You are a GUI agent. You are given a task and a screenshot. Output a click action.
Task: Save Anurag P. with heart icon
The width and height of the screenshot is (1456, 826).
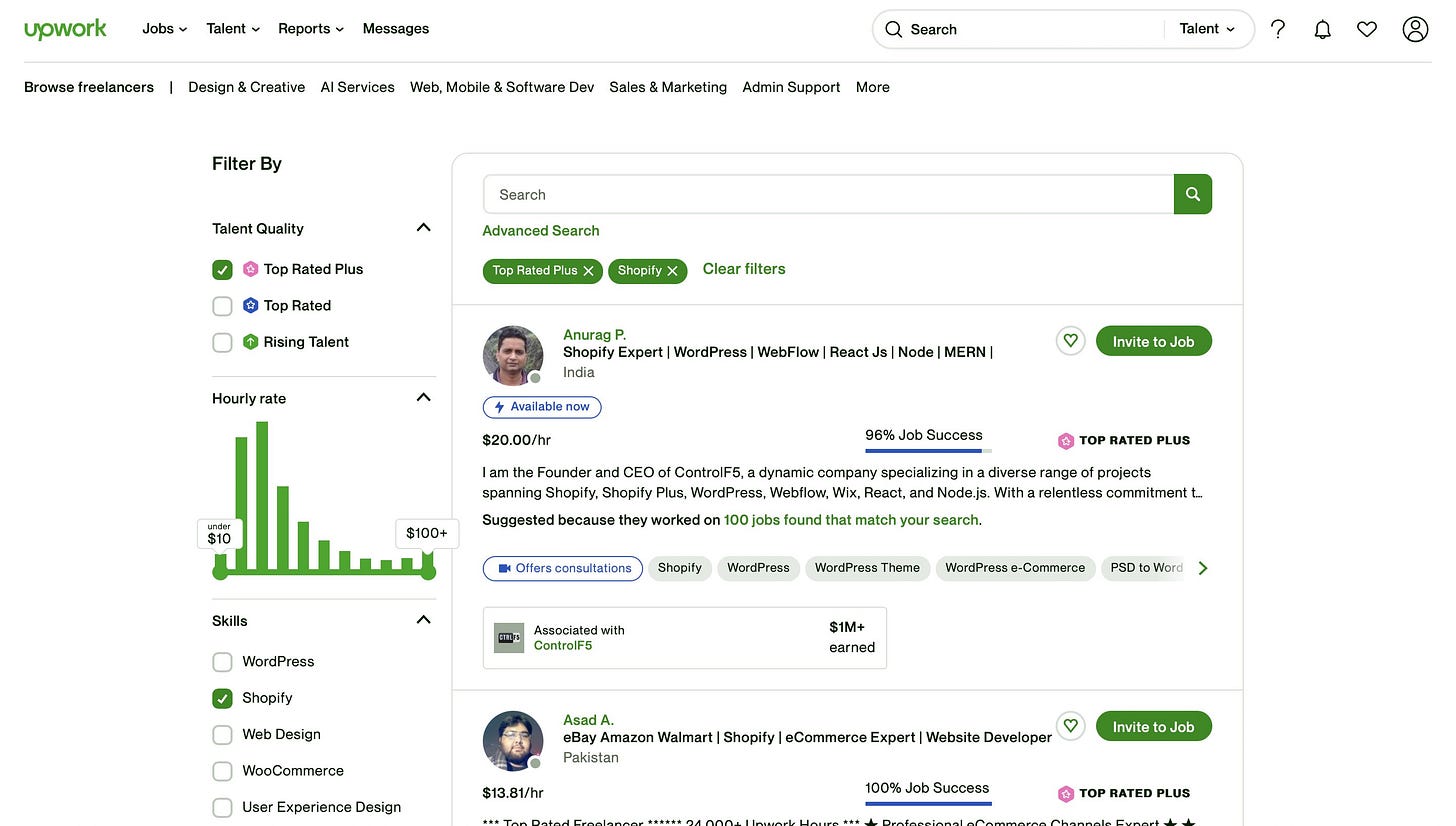(x=1070, y=341)
